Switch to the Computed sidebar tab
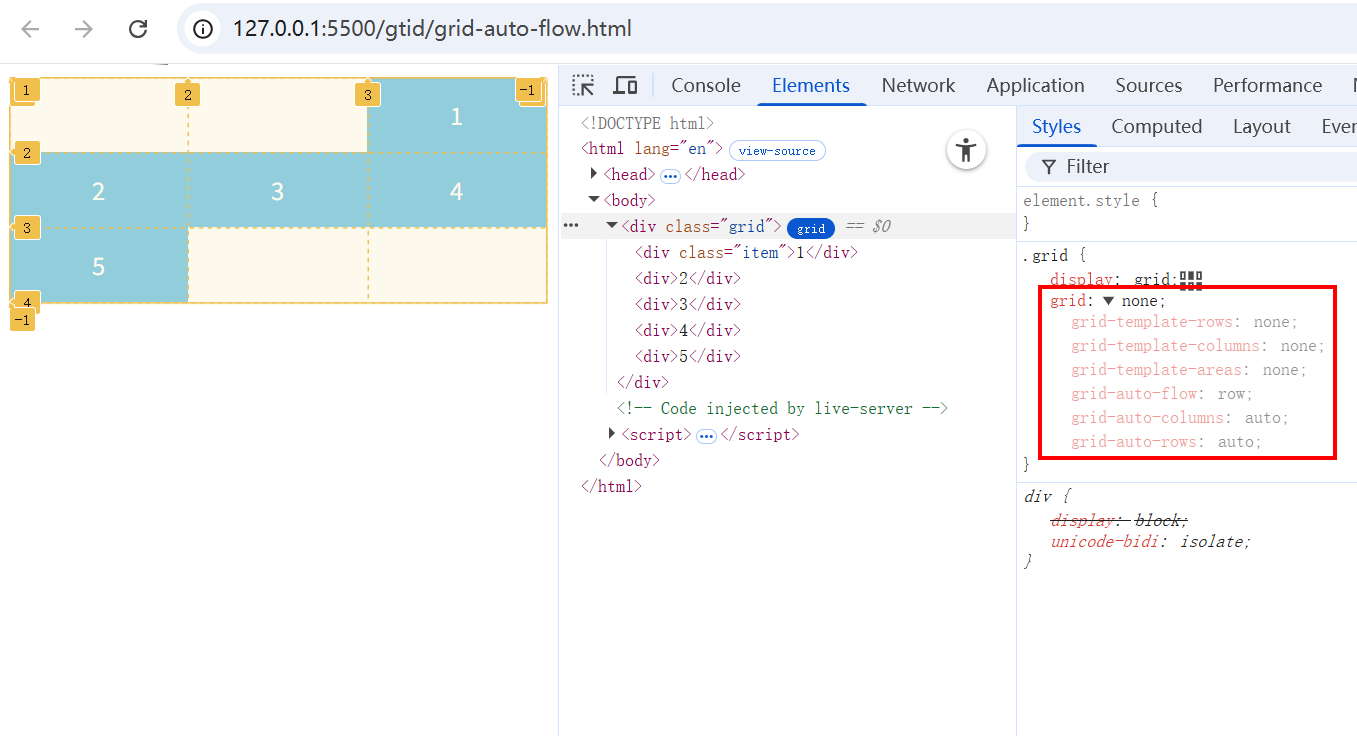 1156,126
